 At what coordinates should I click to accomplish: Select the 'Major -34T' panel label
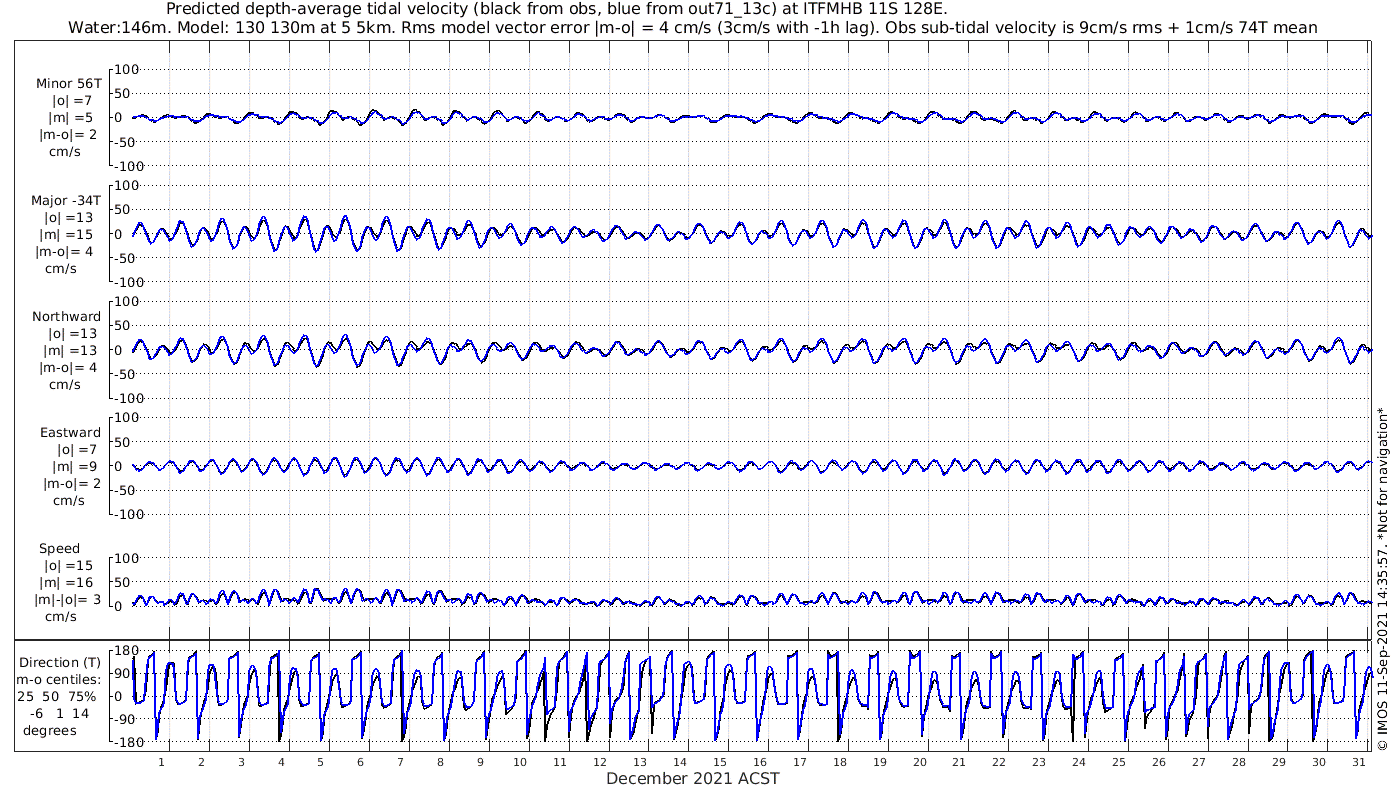(66, 200)
